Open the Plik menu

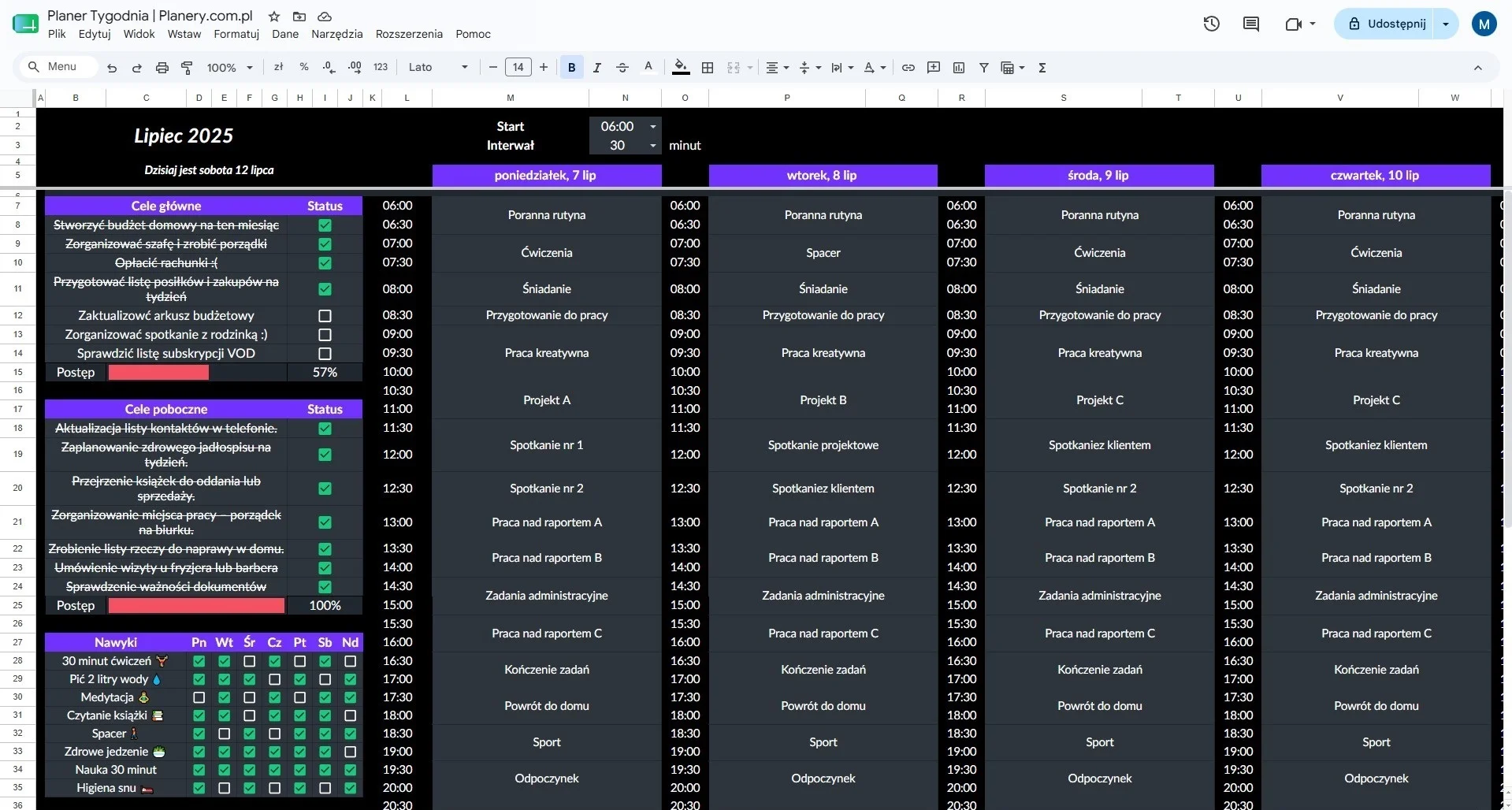point(57,34)
